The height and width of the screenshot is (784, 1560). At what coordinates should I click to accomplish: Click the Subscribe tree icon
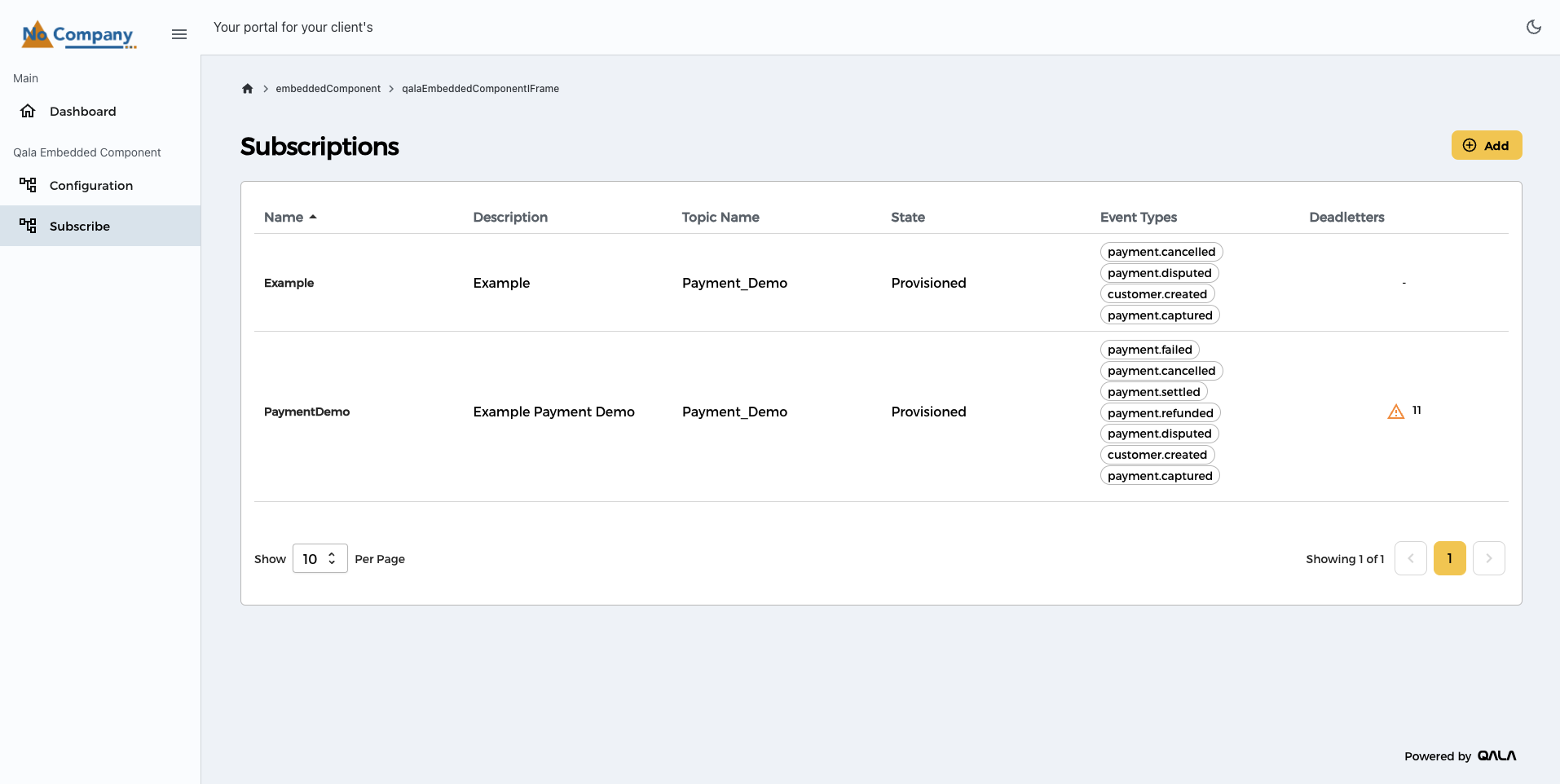coord(28,226)
